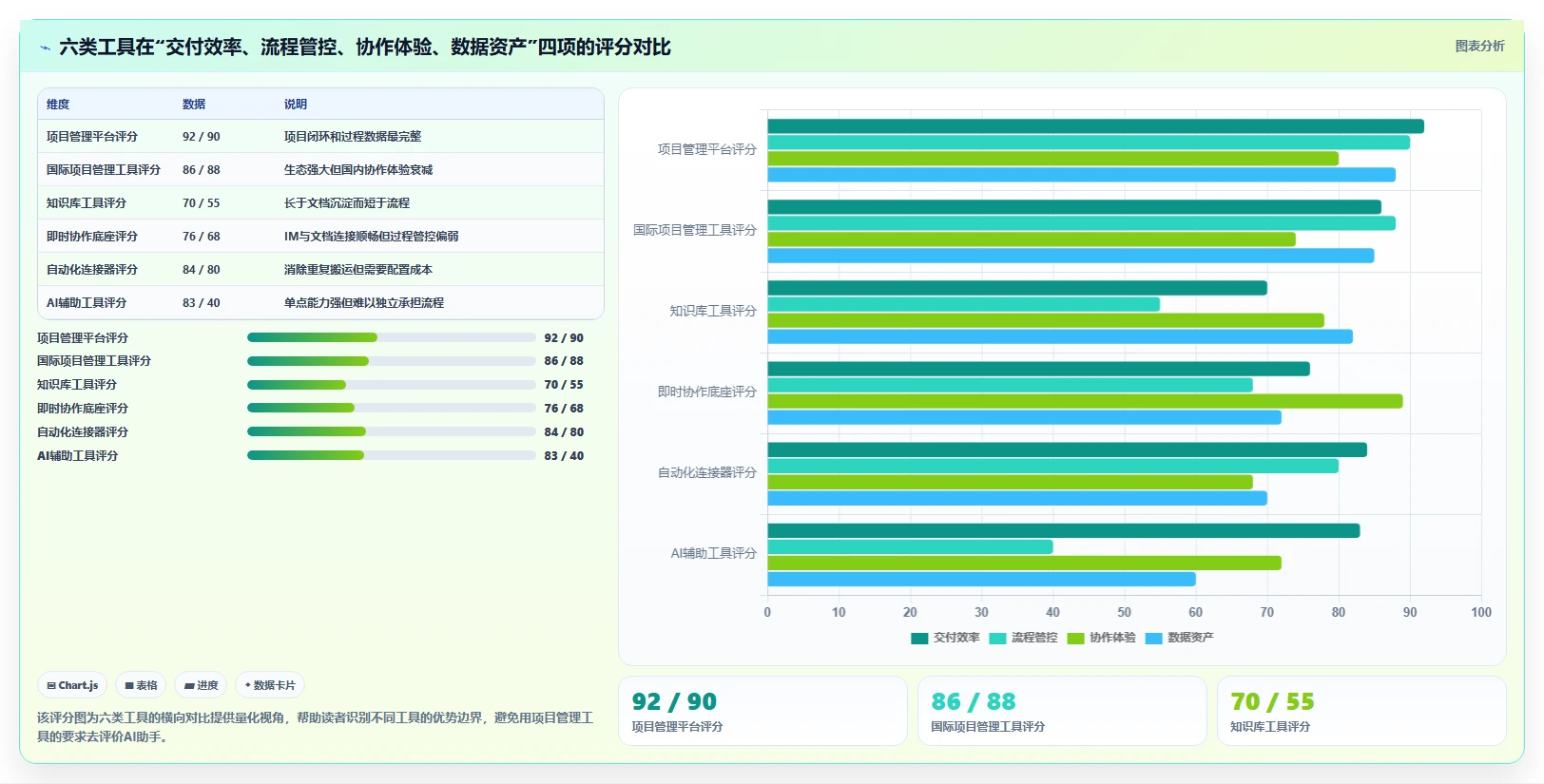The image size is (1544, 784).
Task: Open the 86 / 88 国际项目管理工具评分 card
Action: (1062, 711)
